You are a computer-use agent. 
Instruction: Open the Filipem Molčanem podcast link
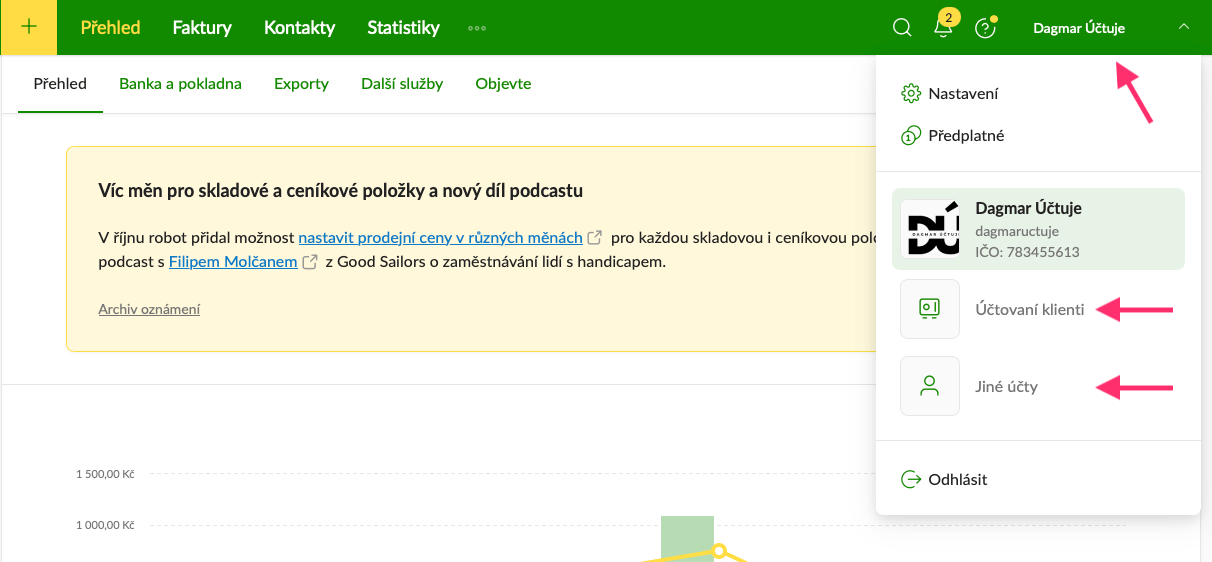point(233,262)
